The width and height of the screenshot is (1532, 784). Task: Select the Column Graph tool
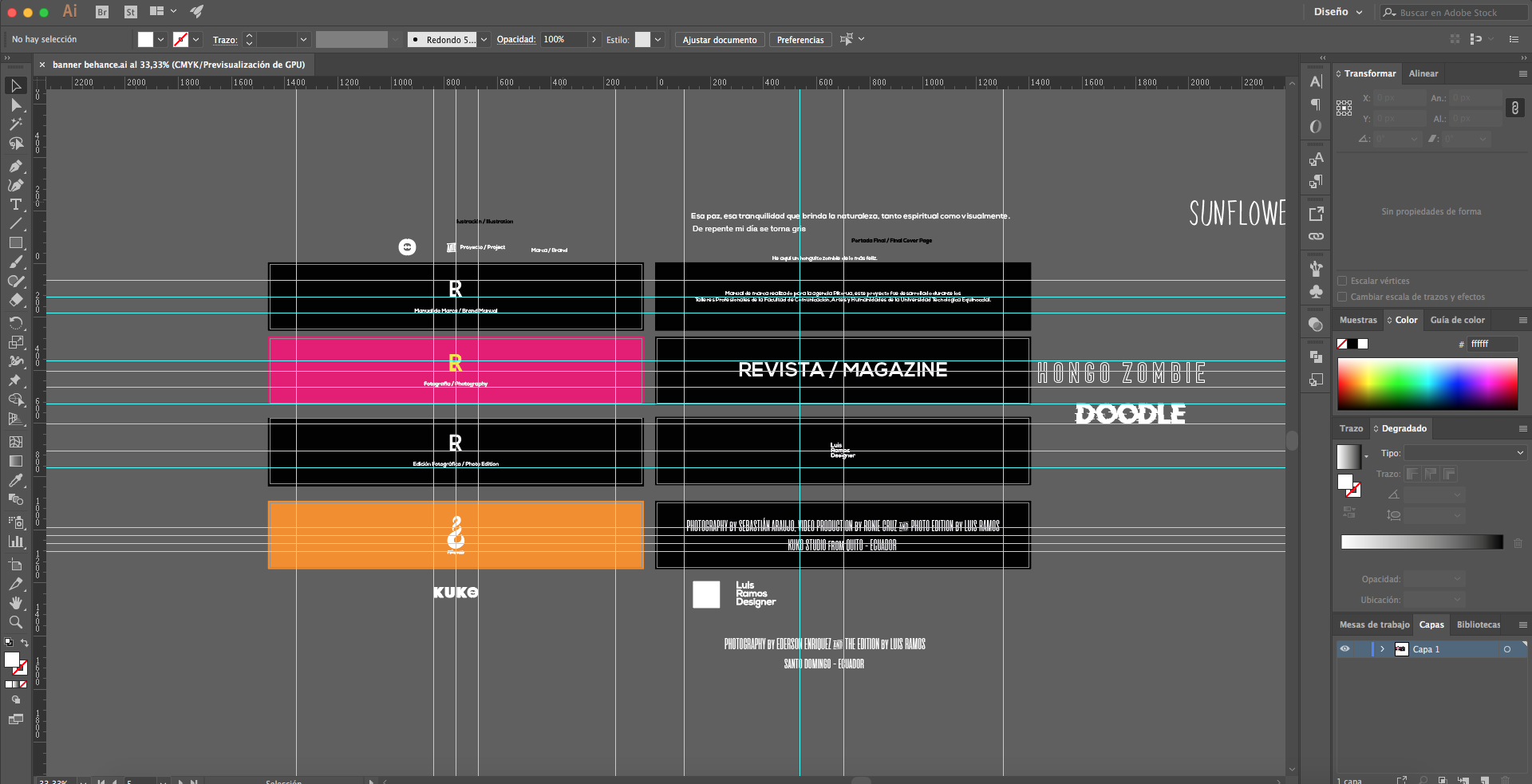[15, 541]
